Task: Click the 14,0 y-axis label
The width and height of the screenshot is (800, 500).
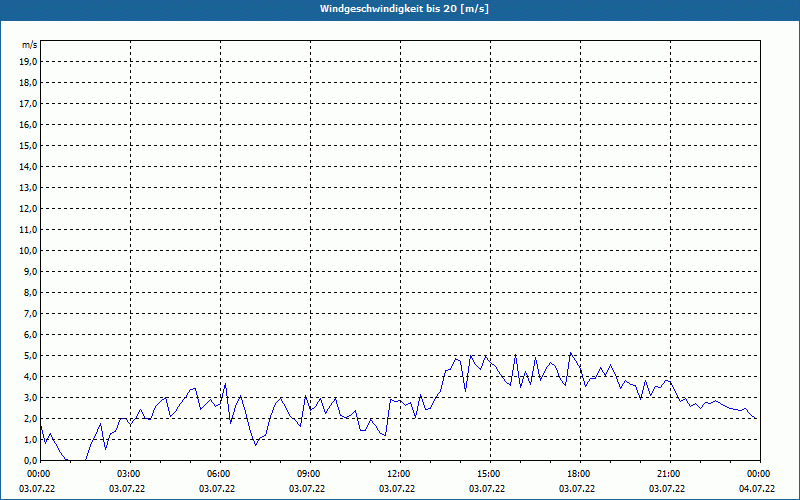Action: point(28,166)
